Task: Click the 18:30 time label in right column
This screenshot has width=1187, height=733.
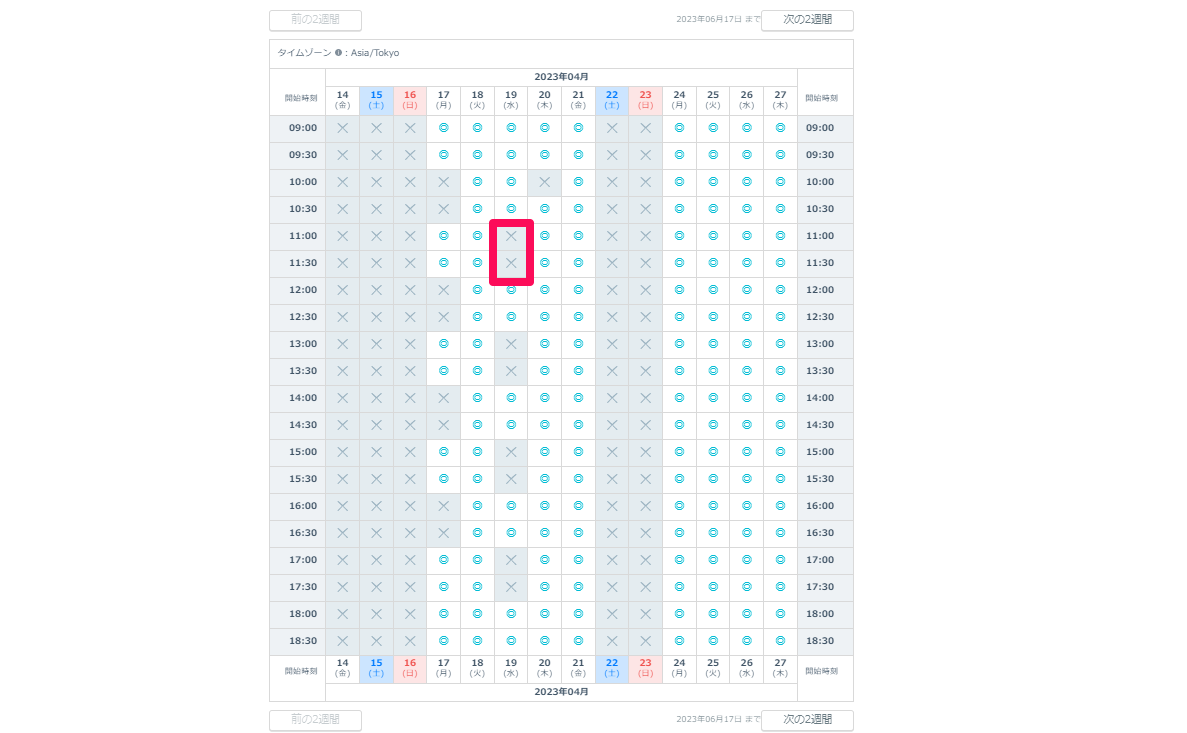Action: coord(820,641)
